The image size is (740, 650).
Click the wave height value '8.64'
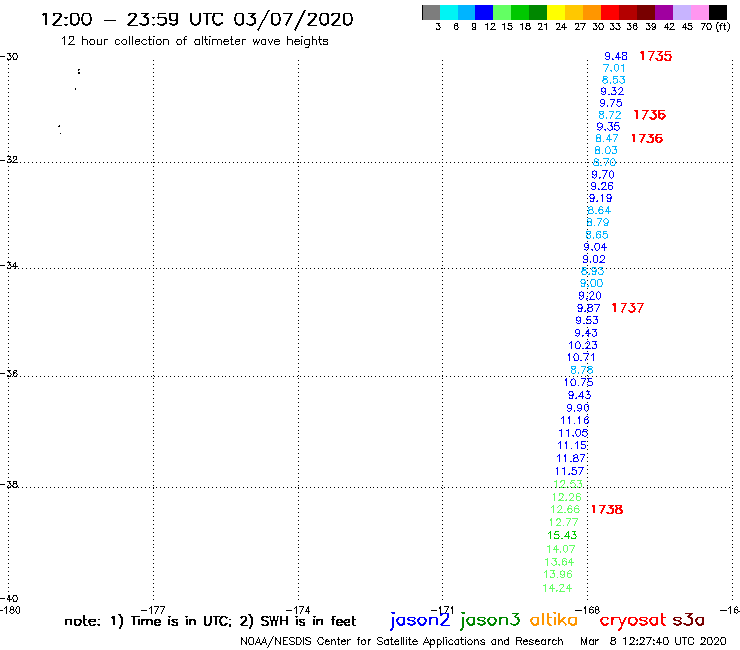tap(599, 211)
